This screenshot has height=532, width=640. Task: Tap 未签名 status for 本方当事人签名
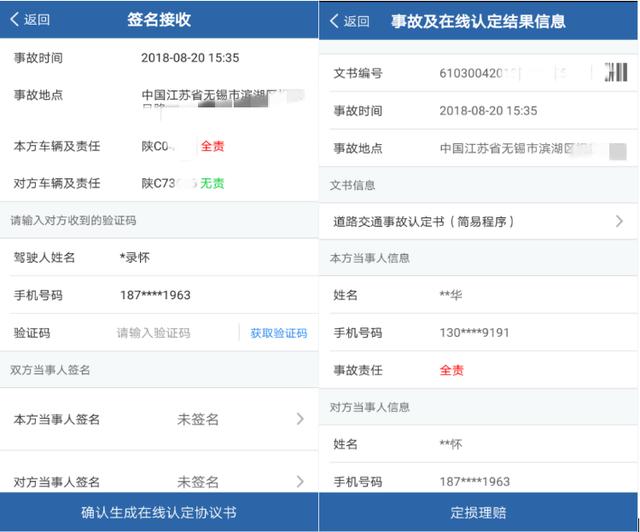click(x=198, y=419)
